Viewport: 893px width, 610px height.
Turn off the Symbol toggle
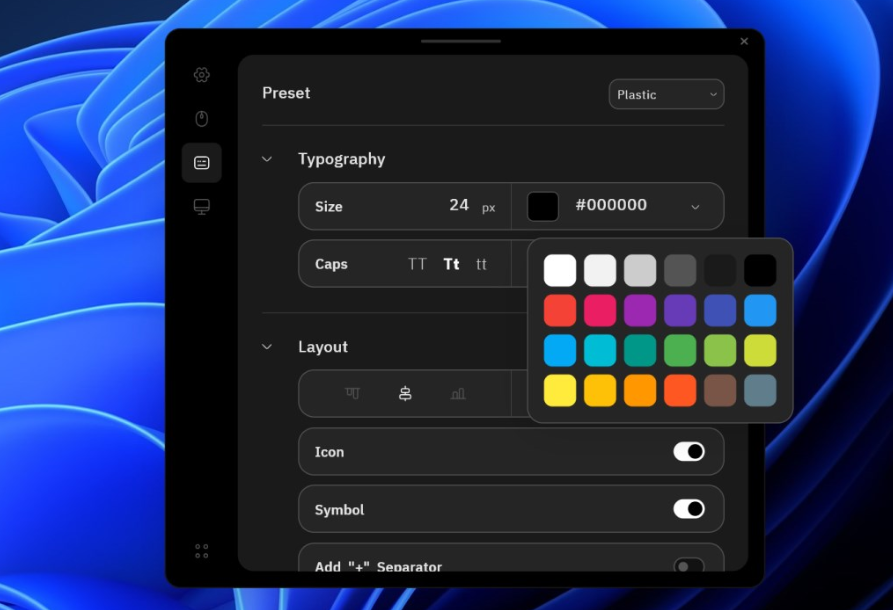689,509
